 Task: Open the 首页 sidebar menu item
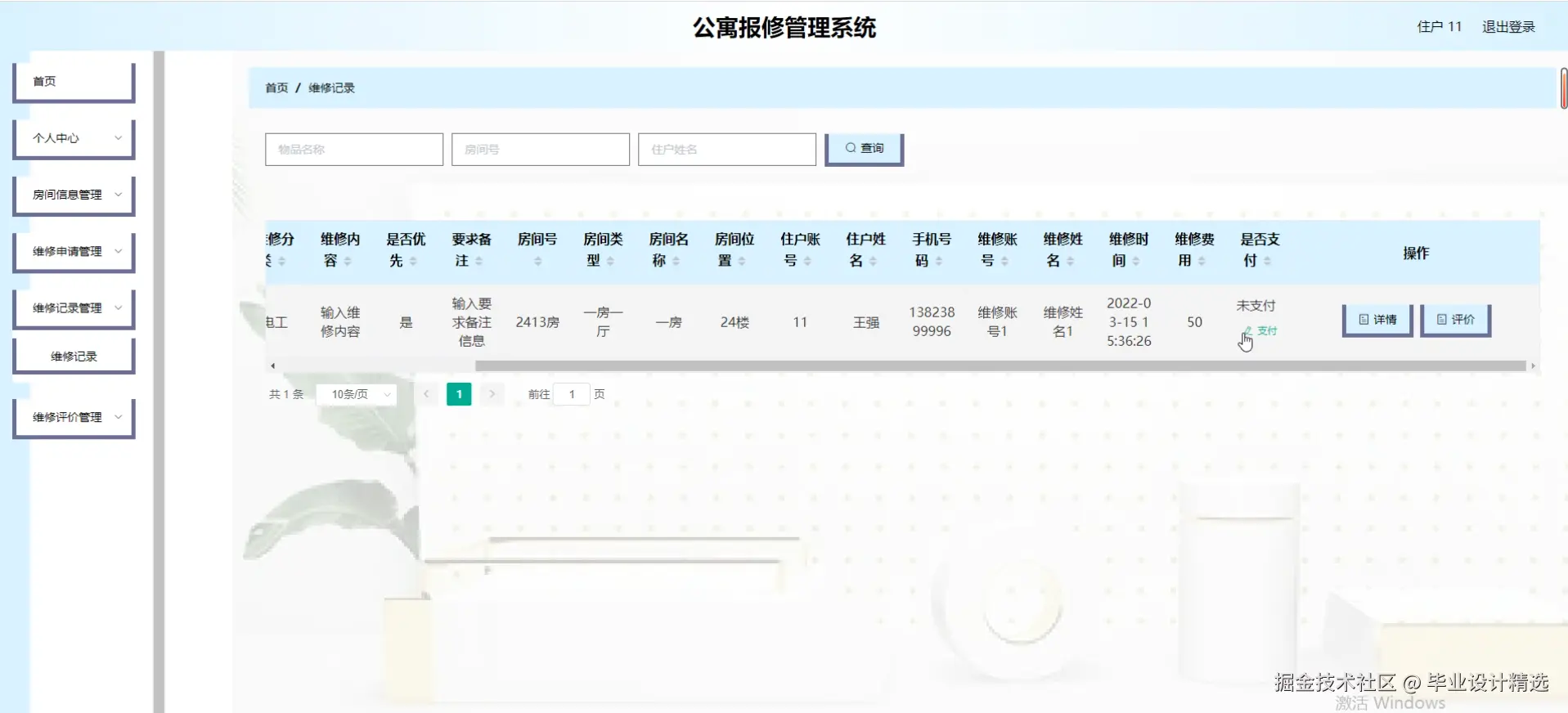click(74, 82)
